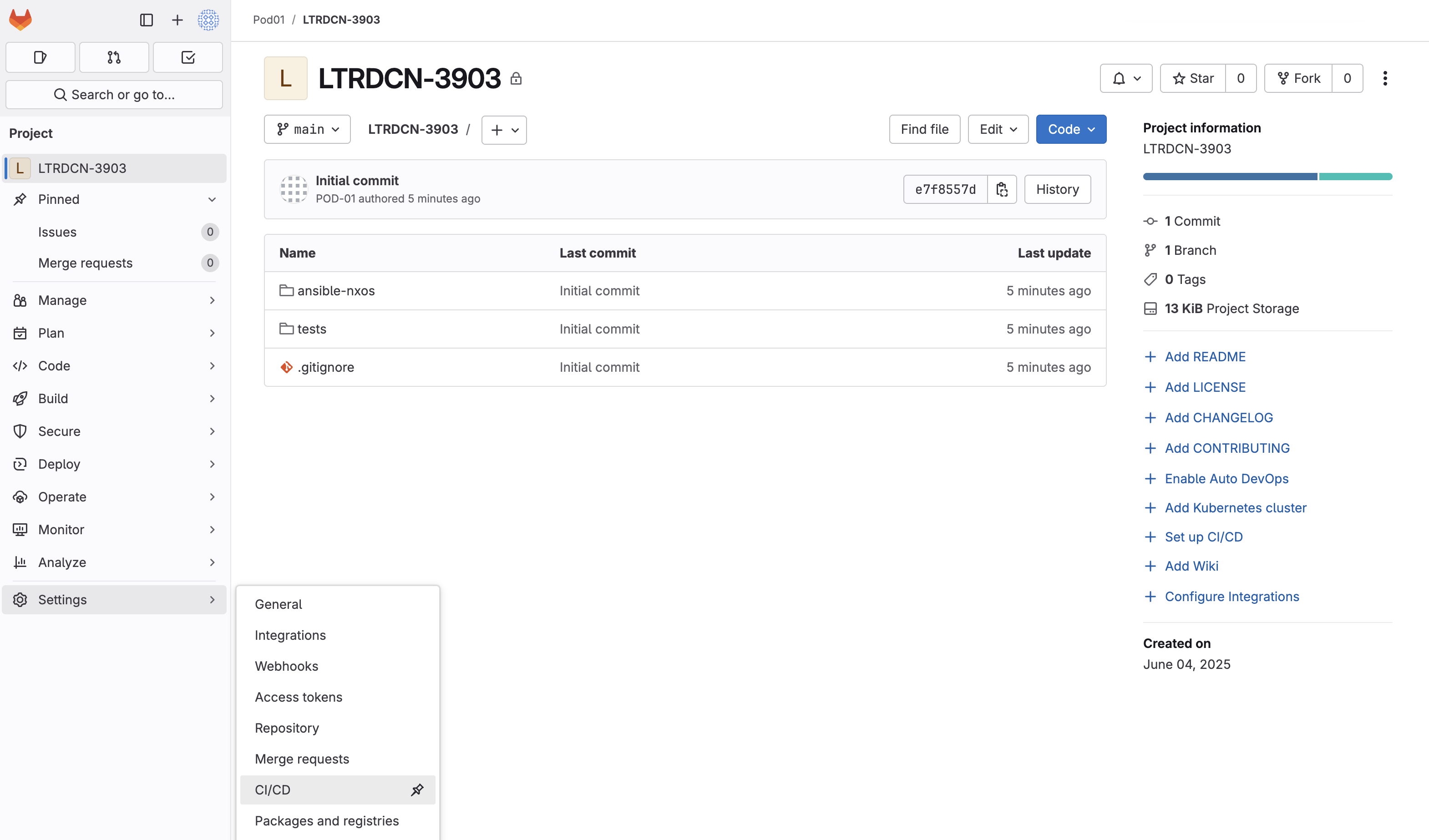Open pinned Merge requests item
This screenshot has width=1429, height=840.
click(114, 263)
